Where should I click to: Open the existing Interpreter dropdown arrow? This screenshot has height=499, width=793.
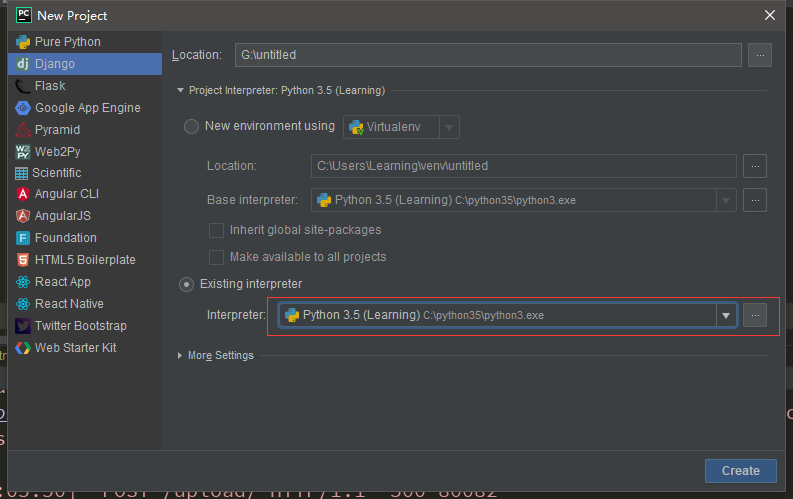tap(726, 315)
